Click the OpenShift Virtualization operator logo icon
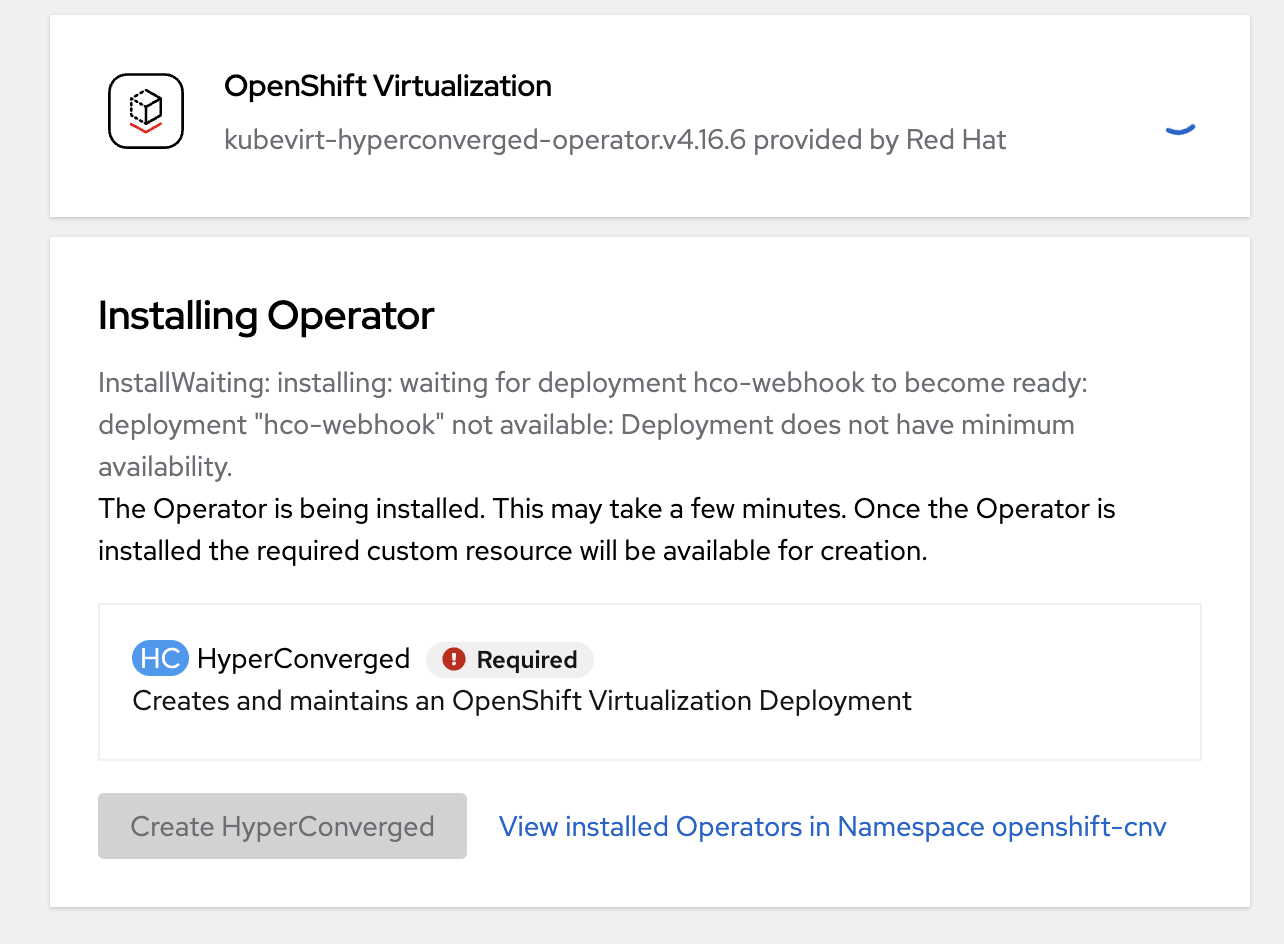This screenshot has height=944, width=1284. coord(146,111)
